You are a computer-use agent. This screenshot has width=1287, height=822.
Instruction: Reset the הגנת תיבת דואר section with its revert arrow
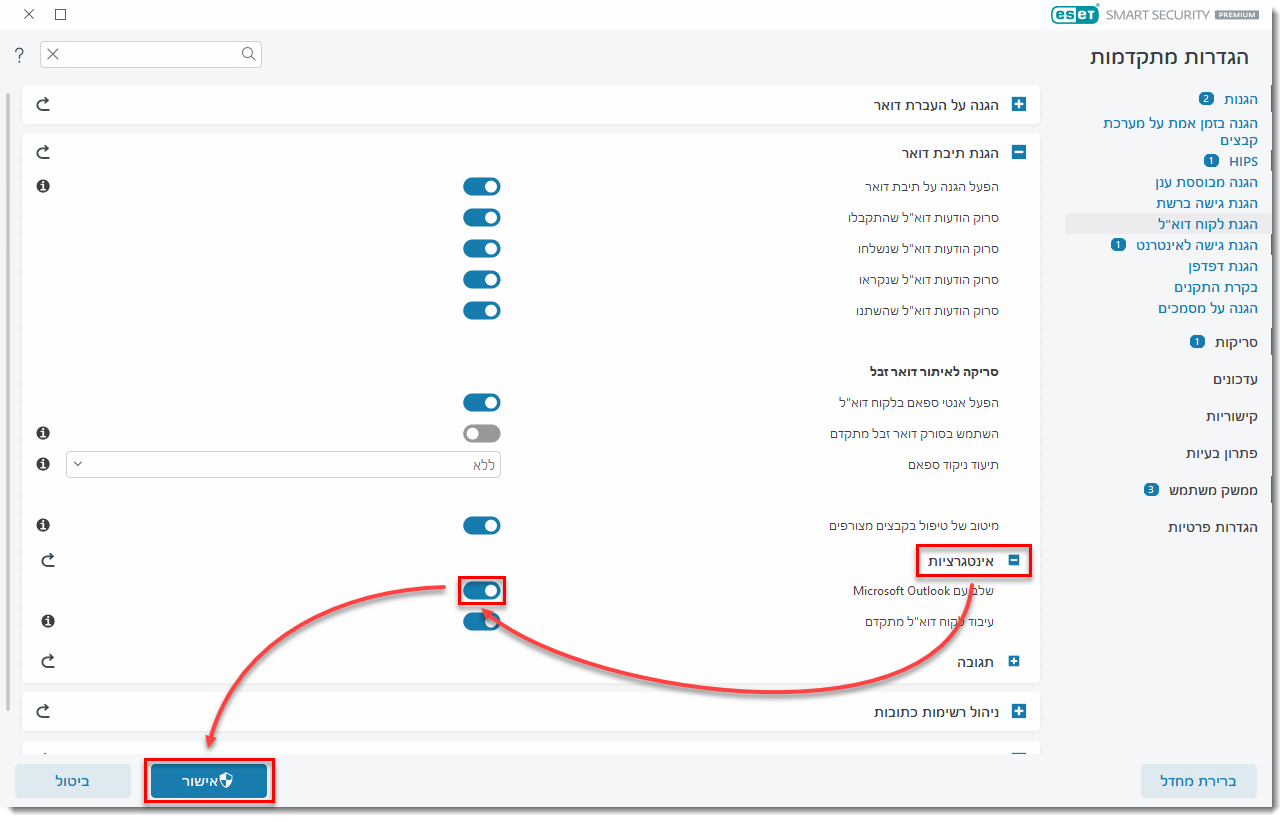[x=43, y=153]
